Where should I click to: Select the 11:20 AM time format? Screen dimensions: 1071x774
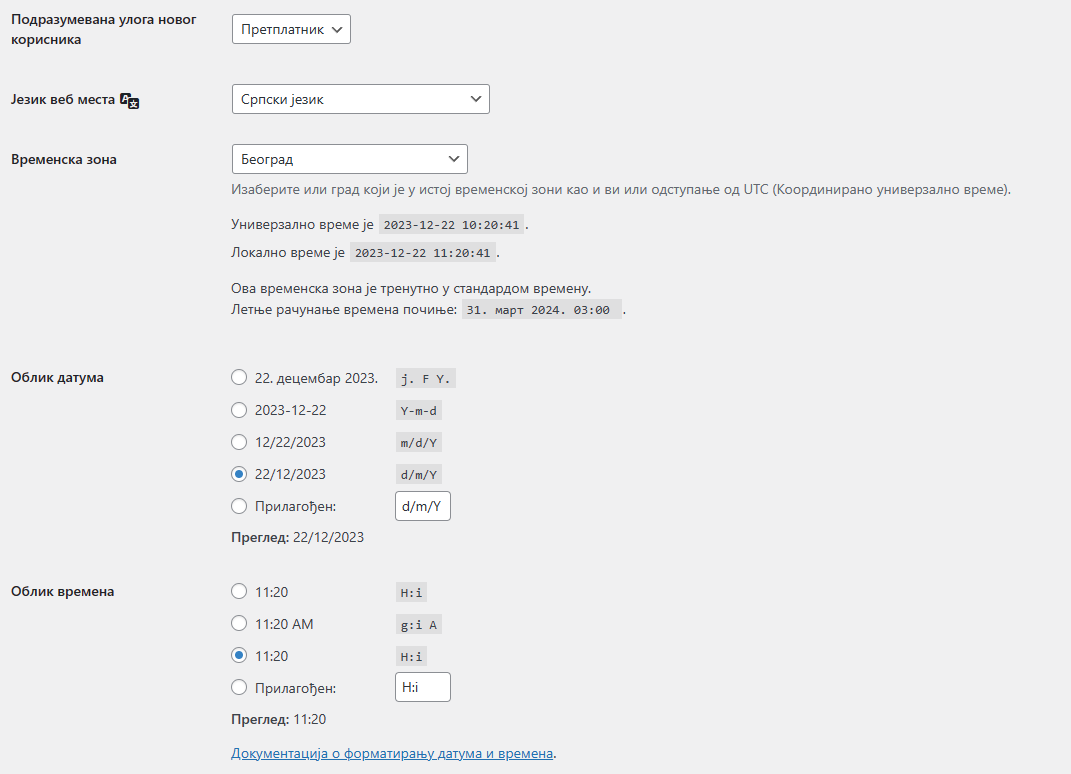coord(238,624)
